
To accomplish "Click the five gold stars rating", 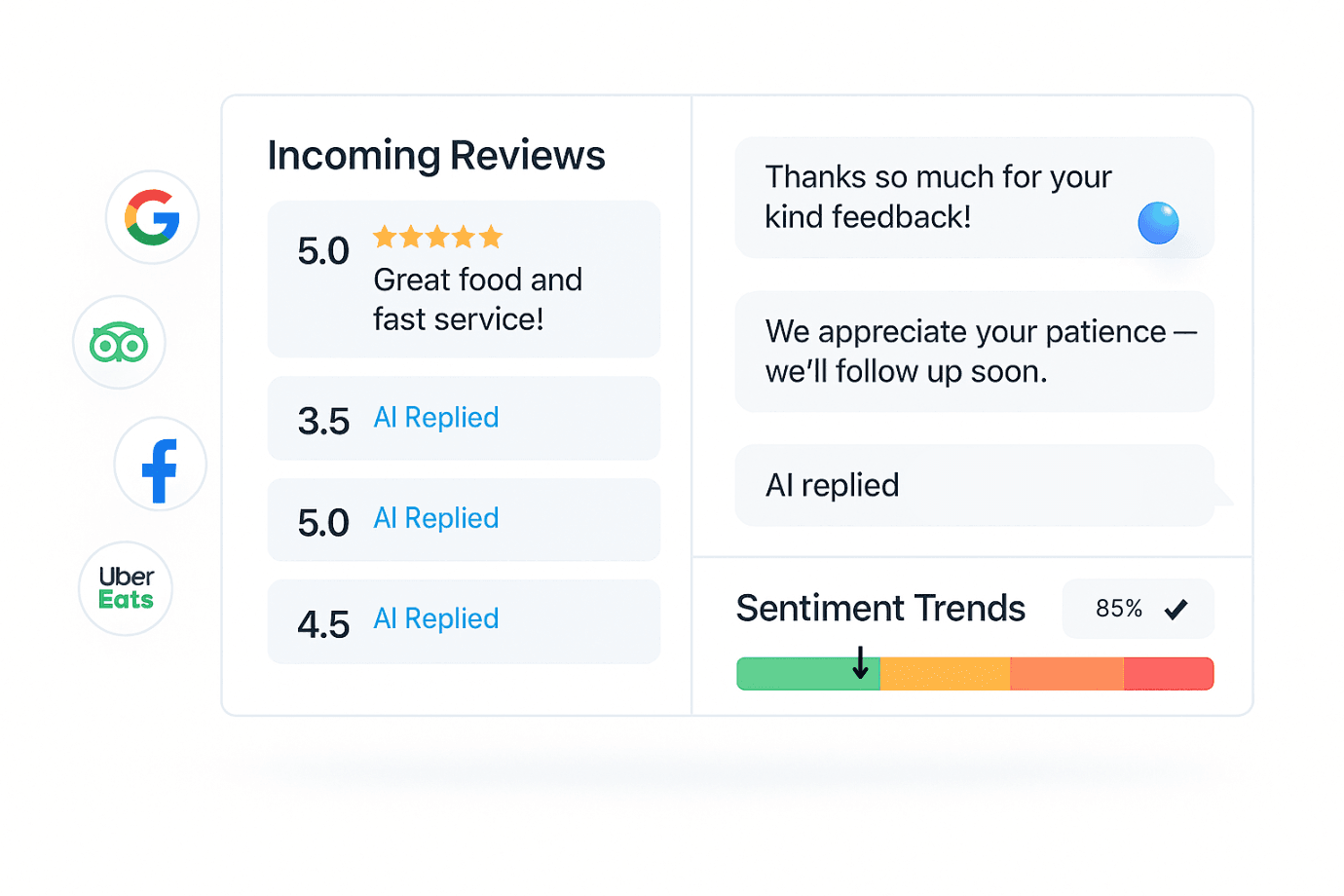I will pyautogui.click(x=437, y=237).
